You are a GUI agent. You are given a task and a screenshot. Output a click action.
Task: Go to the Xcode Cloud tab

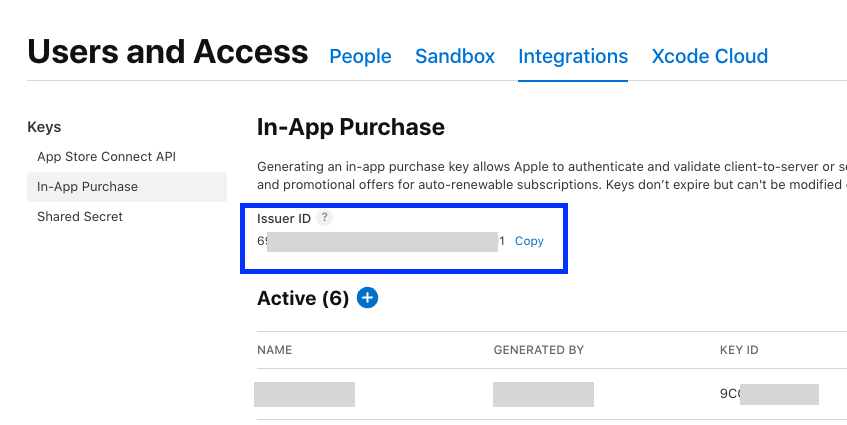point(710,56)
